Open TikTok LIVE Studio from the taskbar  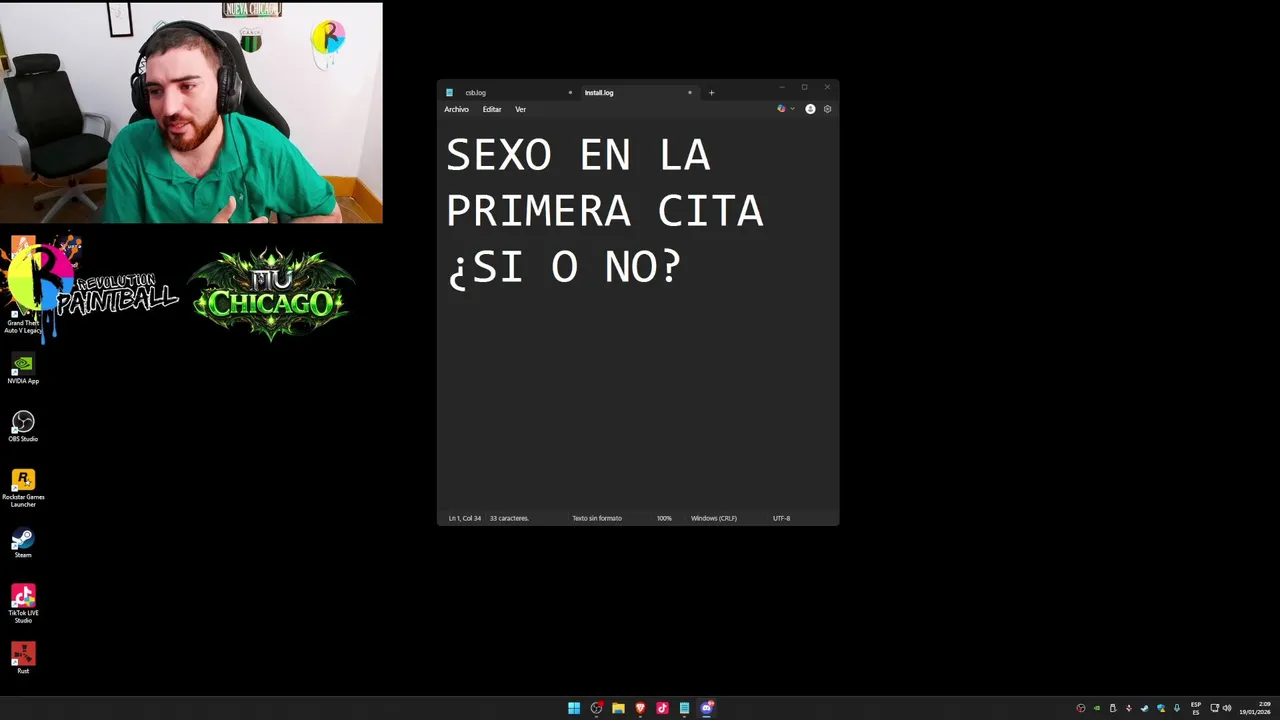662,708
